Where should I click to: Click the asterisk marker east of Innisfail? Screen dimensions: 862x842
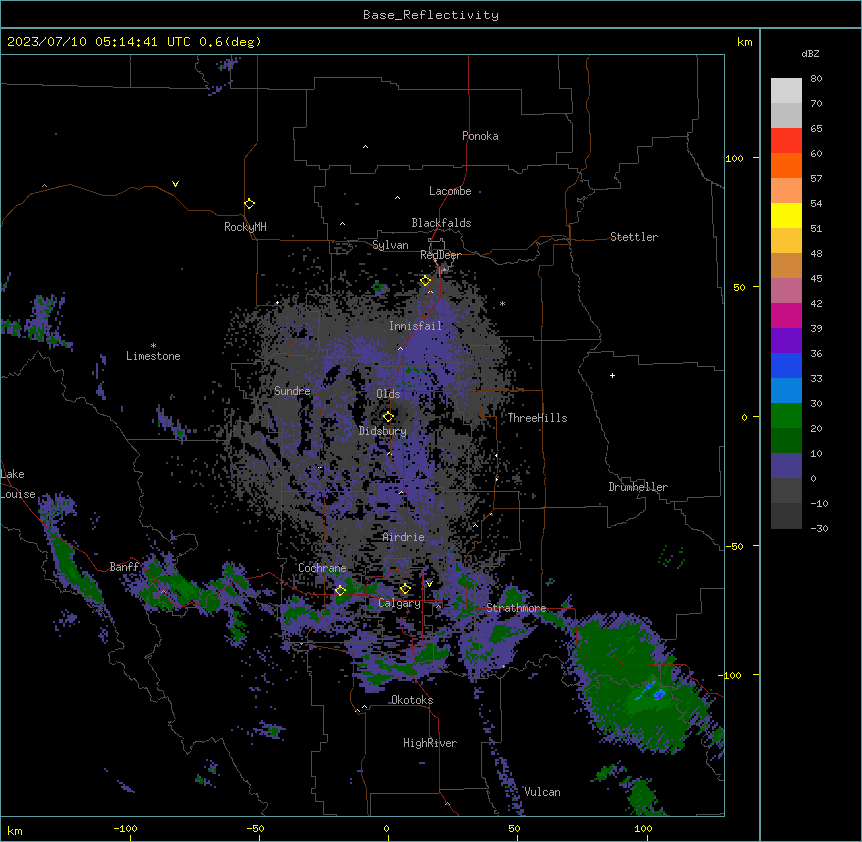502,303
